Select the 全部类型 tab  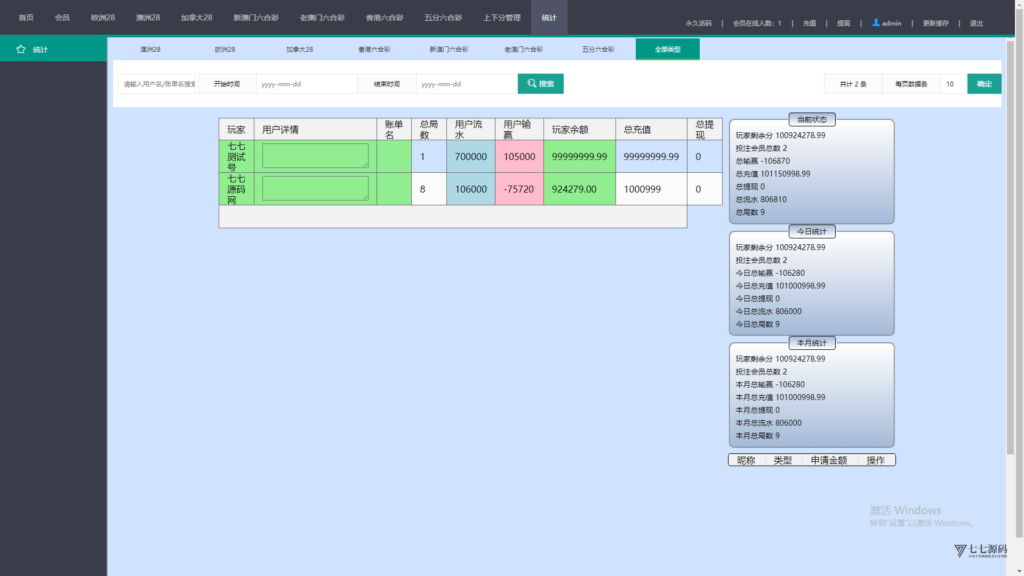(667, 49)
